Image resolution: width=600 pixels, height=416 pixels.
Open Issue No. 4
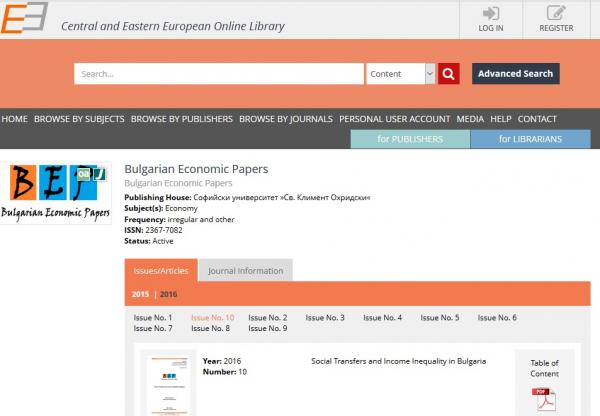coord(382,318)
